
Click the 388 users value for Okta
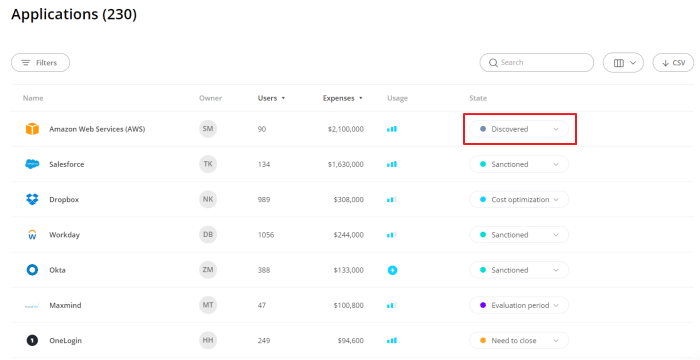264,270
